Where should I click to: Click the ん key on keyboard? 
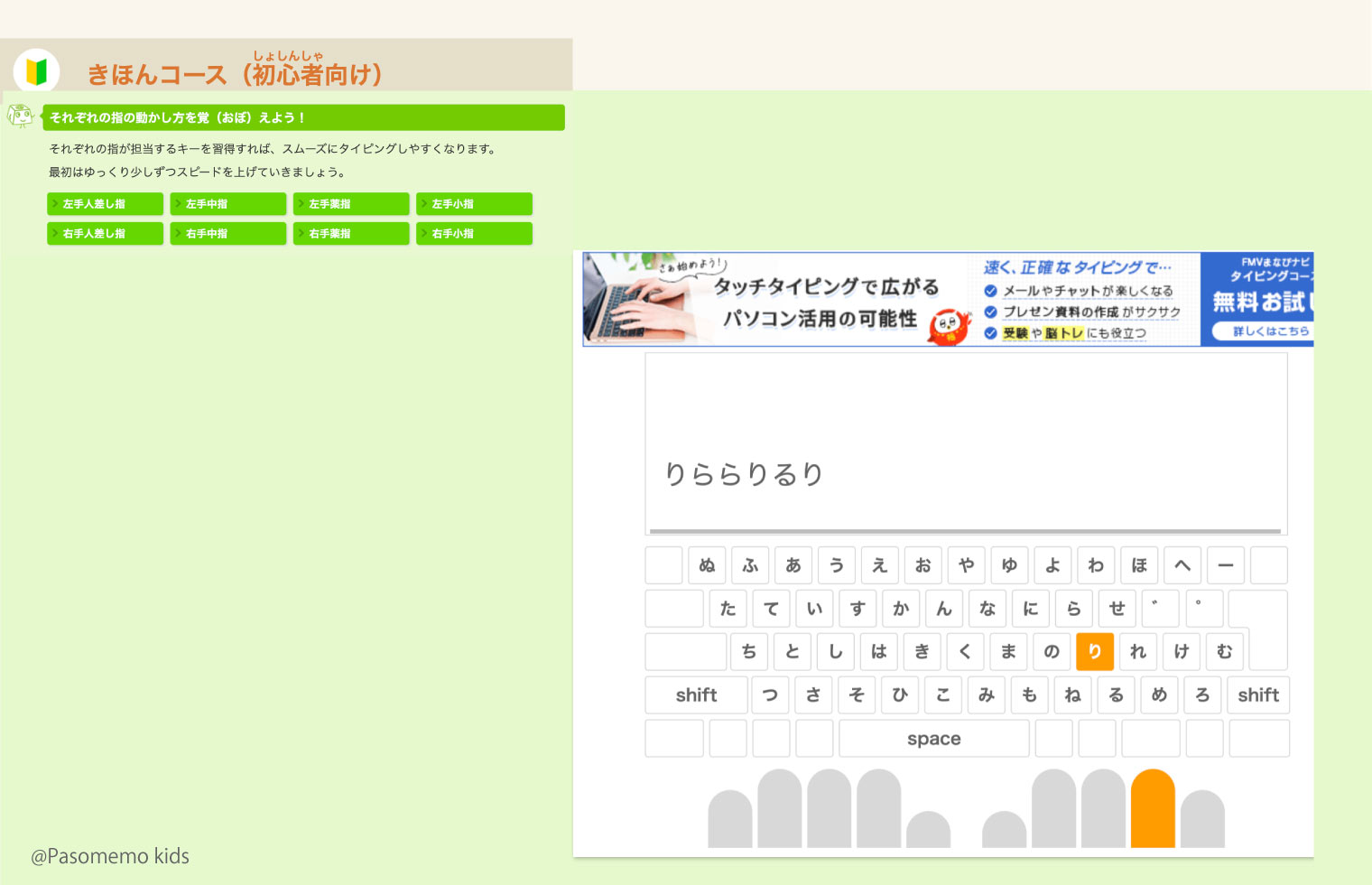tap(944, 609)
